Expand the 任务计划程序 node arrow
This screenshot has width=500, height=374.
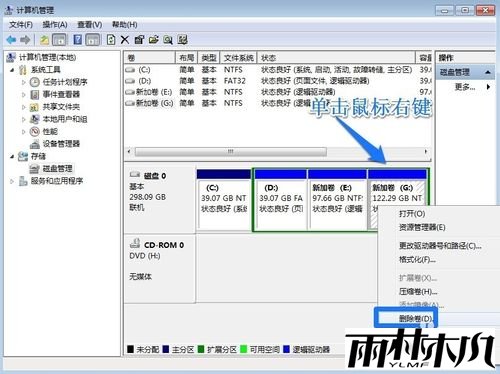24,82
